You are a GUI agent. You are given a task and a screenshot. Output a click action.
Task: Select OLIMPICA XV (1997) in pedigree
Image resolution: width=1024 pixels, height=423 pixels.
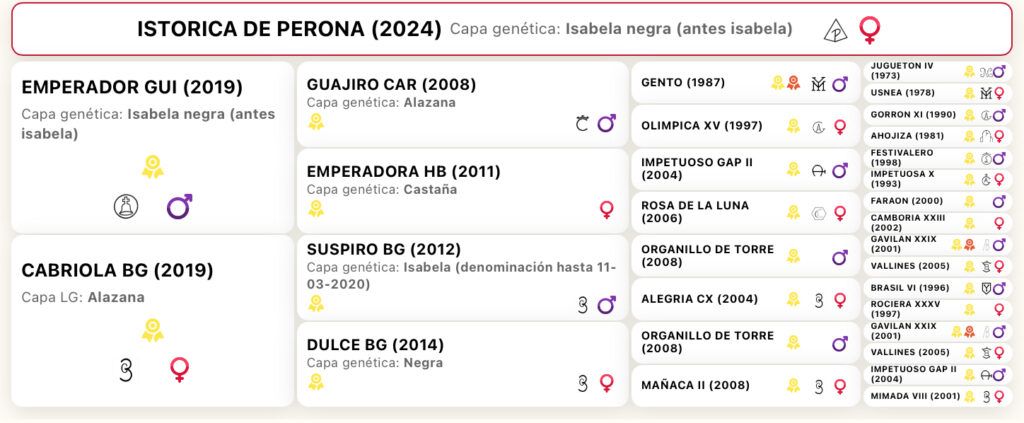click(x=746, y=126)
